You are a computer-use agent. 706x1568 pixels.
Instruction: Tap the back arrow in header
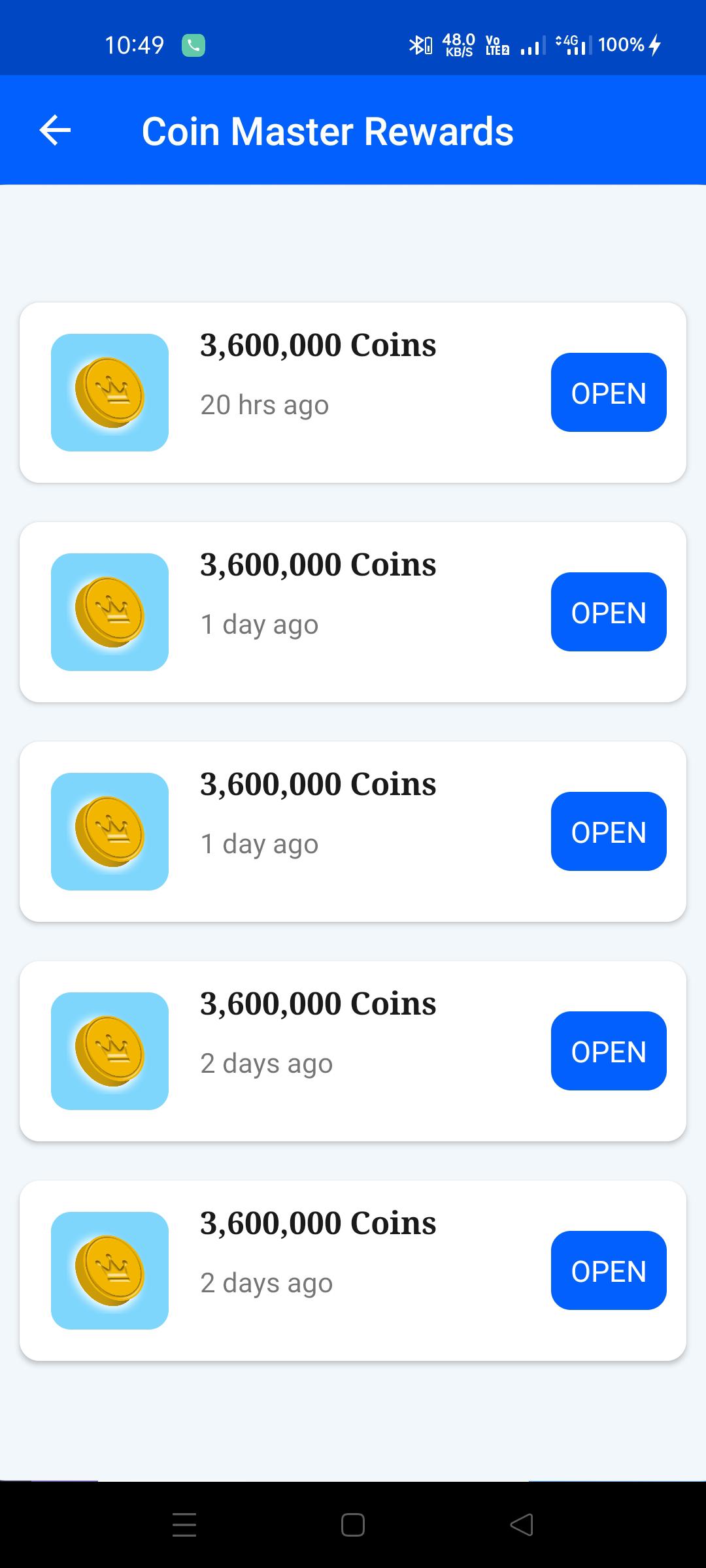coord(55,131)
